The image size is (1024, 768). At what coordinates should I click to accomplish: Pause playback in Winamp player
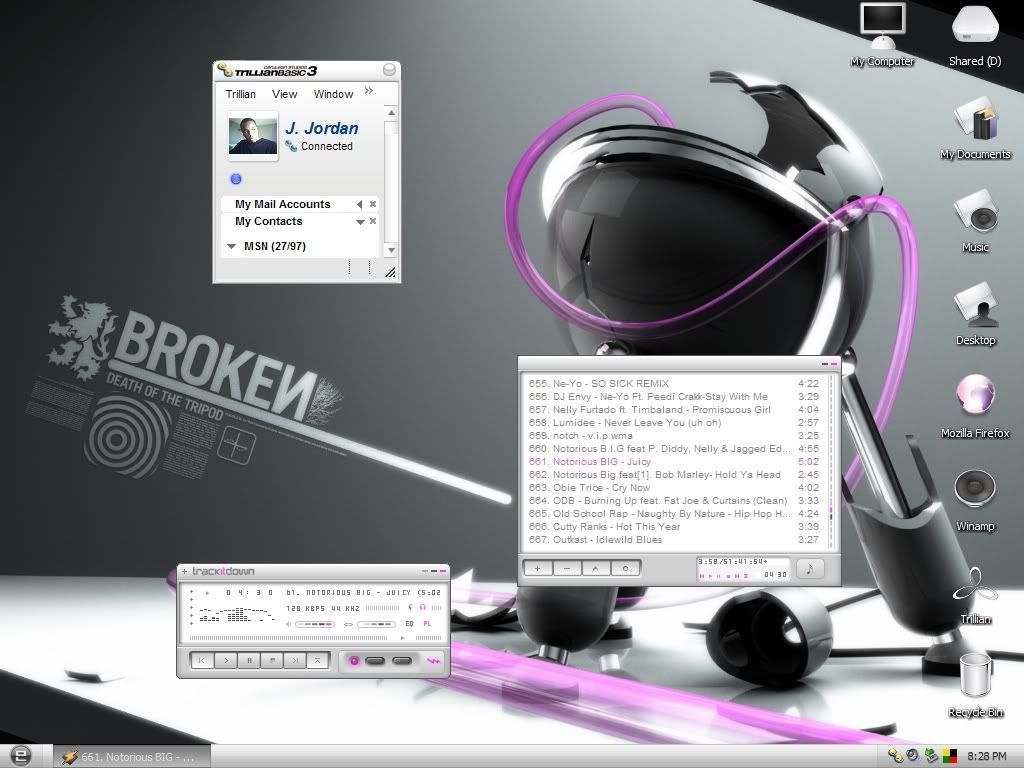pyautogui.click(x=249, y=660)
